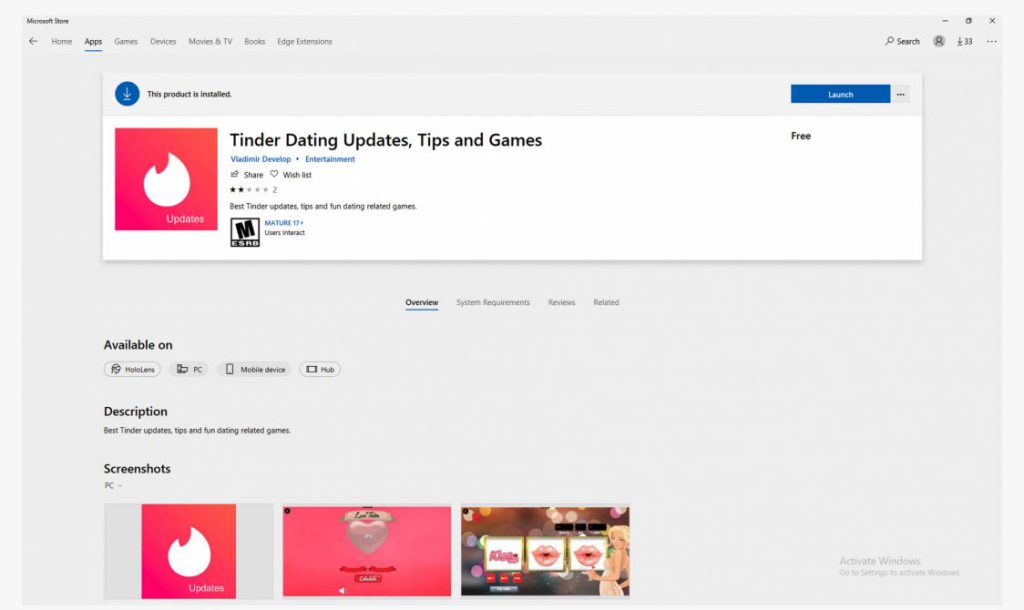View the 33 pending downloads

point(965,41)
